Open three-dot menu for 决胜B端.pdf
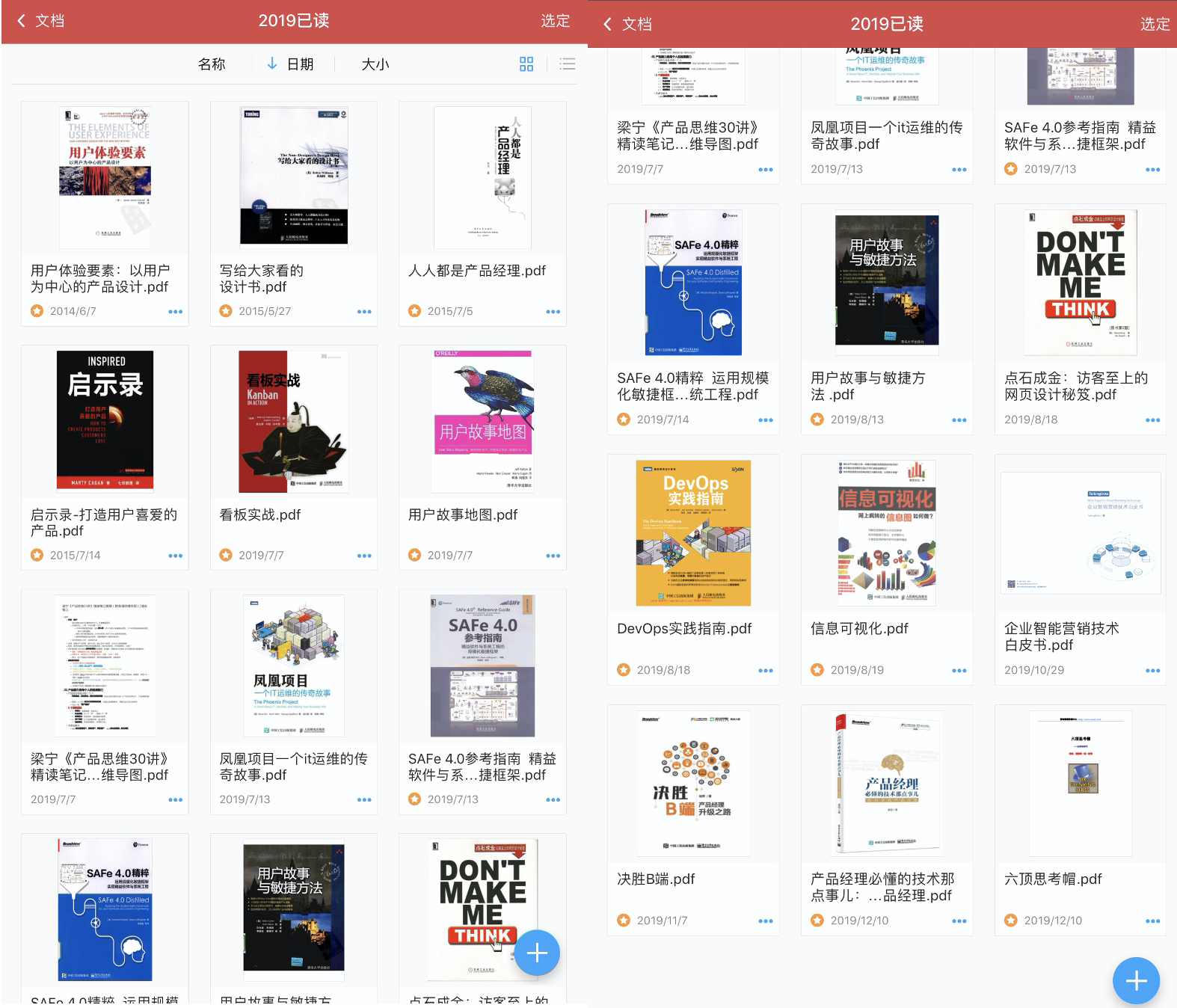The width and height of the screenshot is (1177, 1008). pos(766,921)
